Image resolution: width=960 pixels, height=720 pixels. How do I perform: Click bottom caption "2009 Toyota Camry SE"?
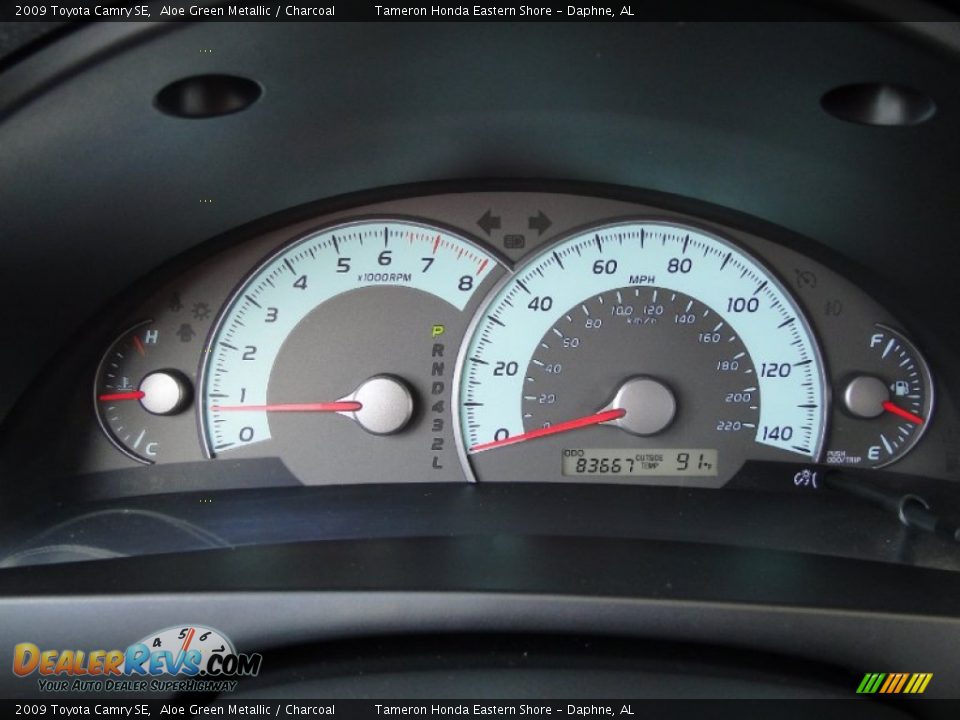(82, 710)
